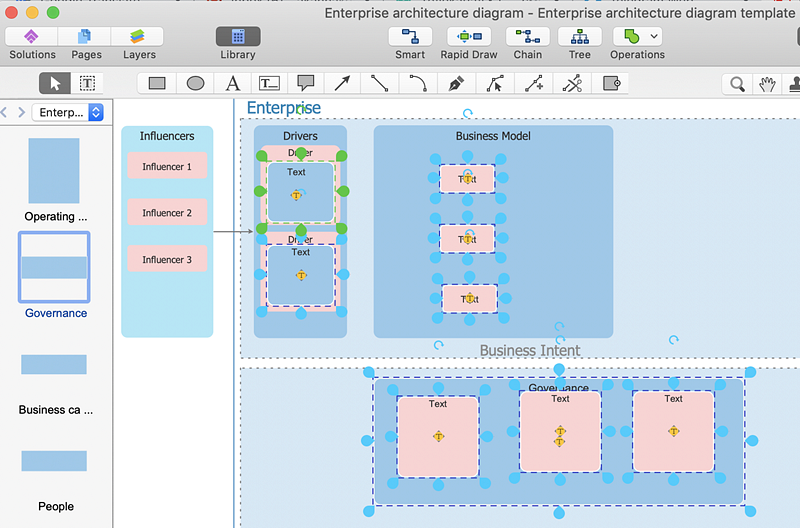
Task: Expand the Operations dropdown arrow
Action: tap(654, 36)
